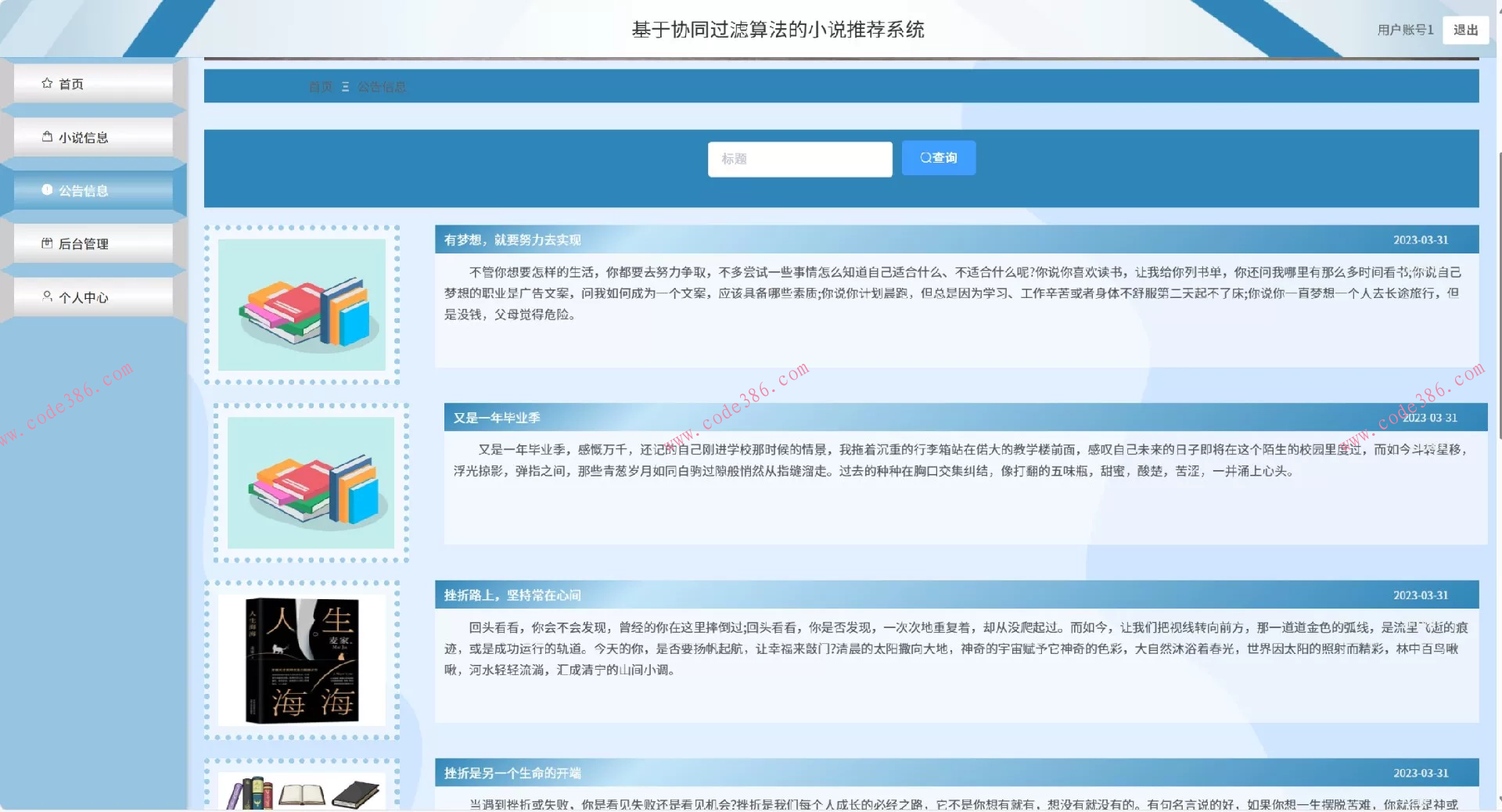The height and width of the screenshot is (812, 1502).
Task: Select the 后台管理 grid icon
Action: pos(47,243)
